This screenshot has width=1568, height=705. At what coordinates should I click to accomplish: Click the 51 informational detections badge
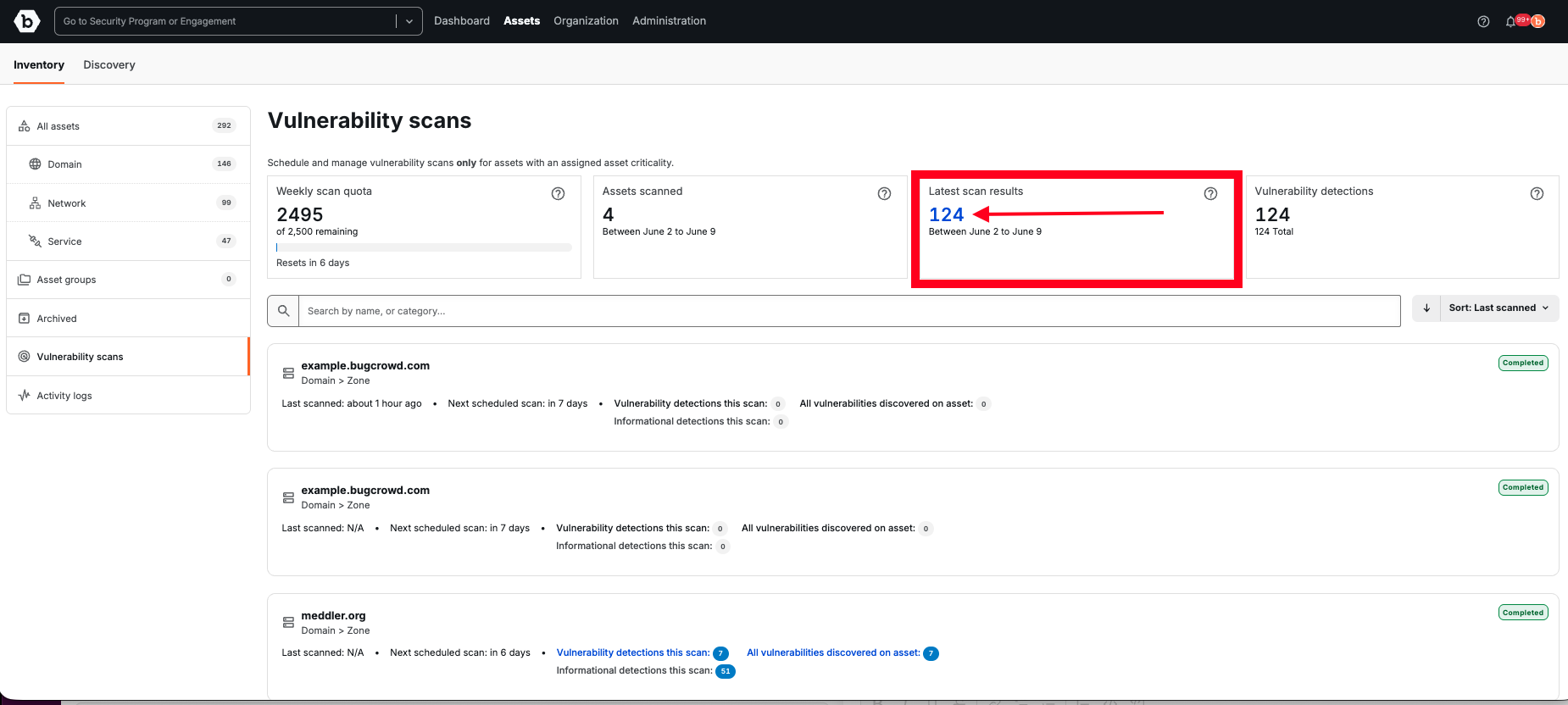pos(726,671)
